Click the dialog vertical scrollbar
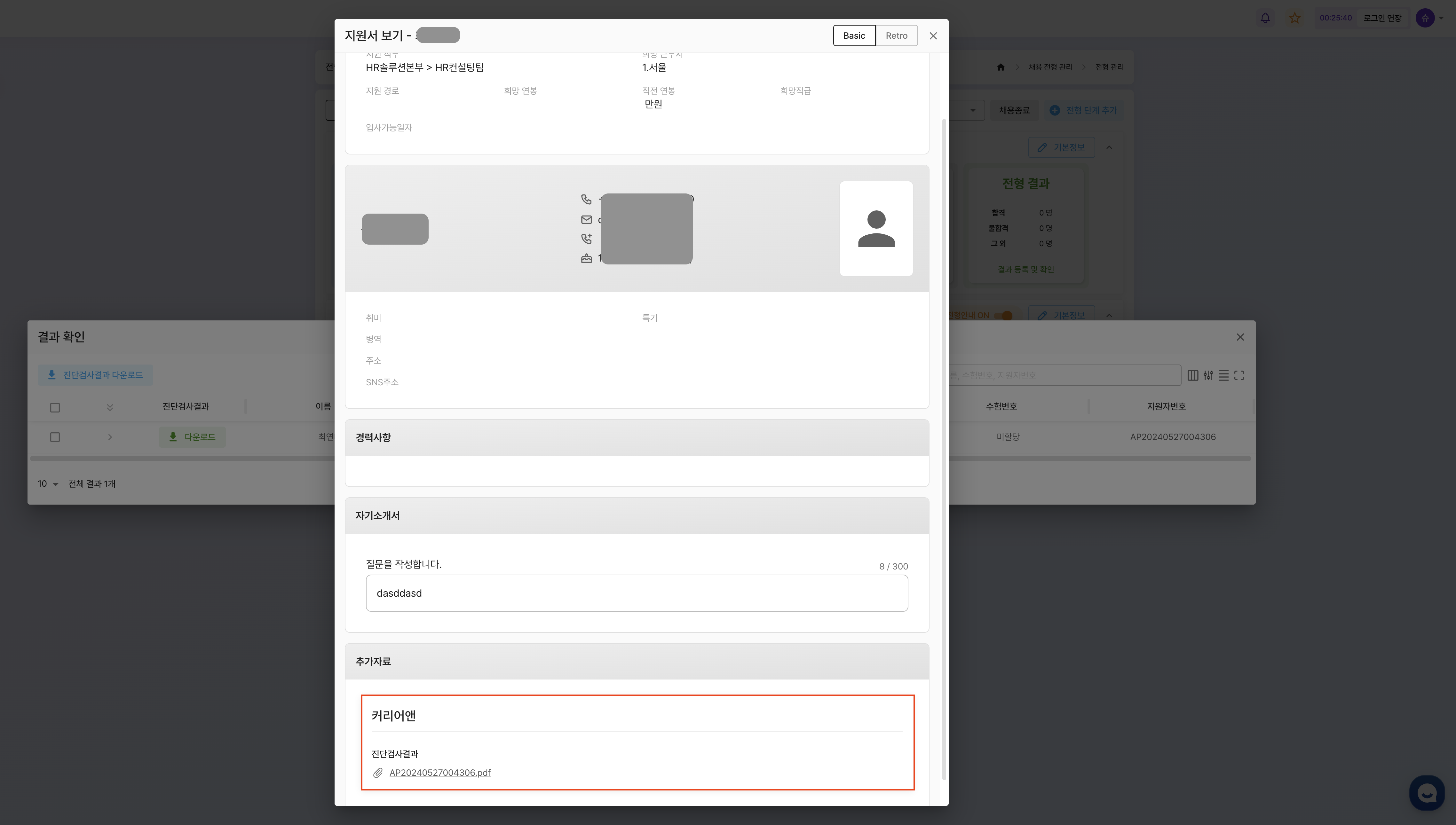Image resolution: width=1456 pixels, height=825 pixels. pyautogui.click(x=944, y=449)
